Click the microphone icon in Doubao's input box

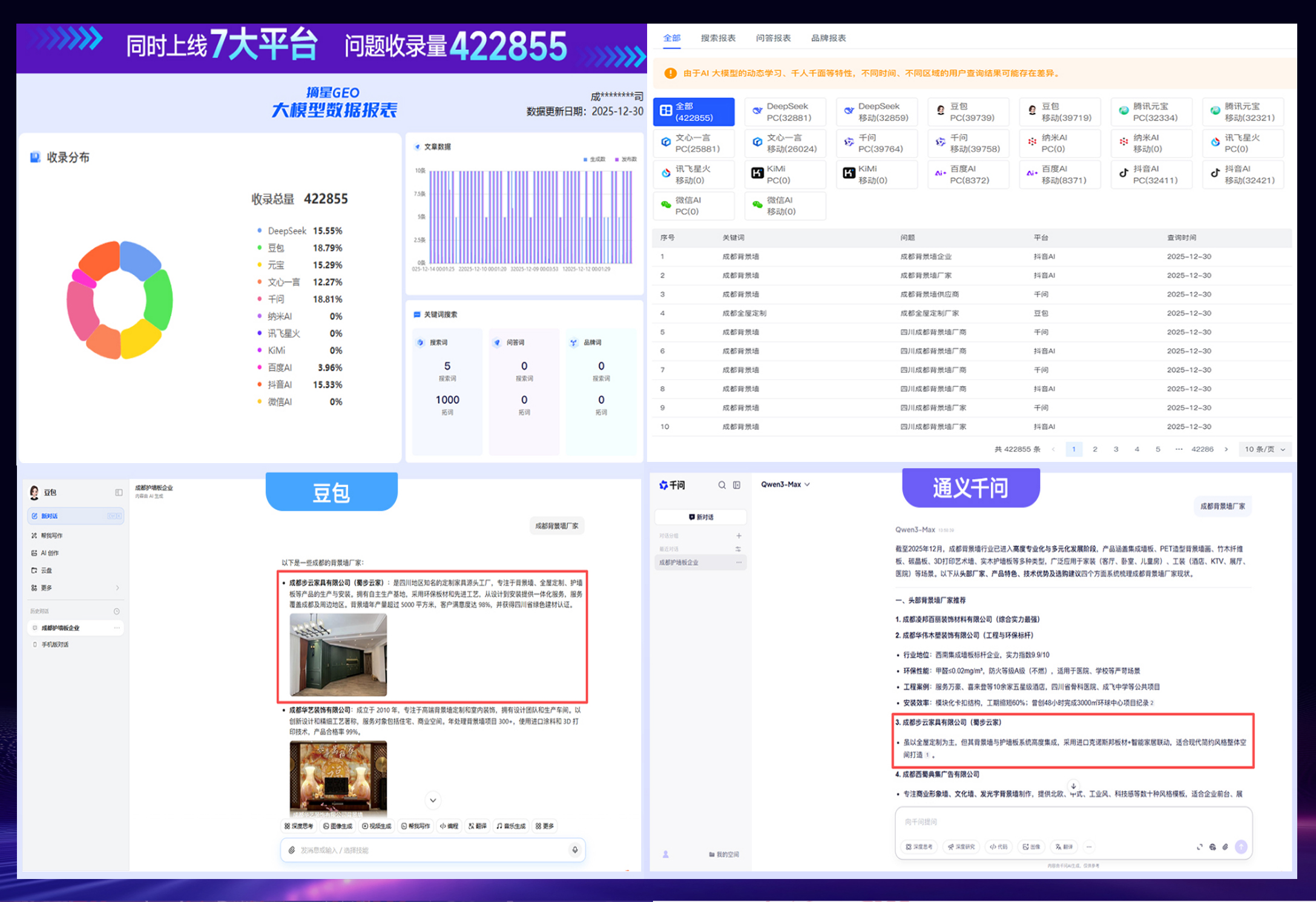[x=574, y=850]
